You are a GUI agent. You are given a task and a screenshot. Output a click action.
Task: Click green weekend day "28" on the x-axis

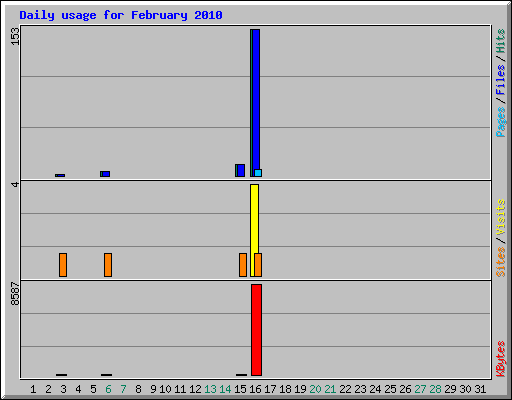(x=435, y=389)
